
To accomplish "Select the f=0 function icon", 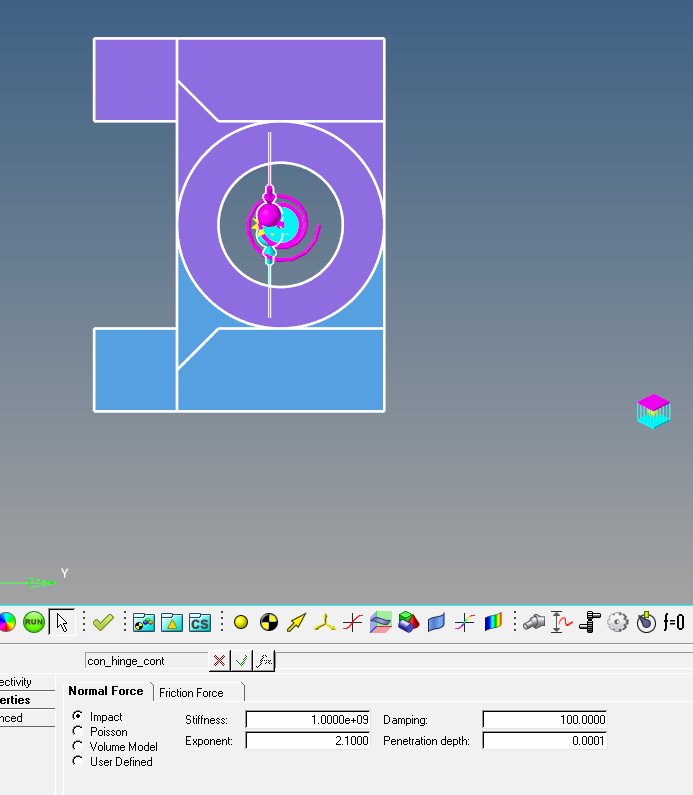I will [674, 622].
